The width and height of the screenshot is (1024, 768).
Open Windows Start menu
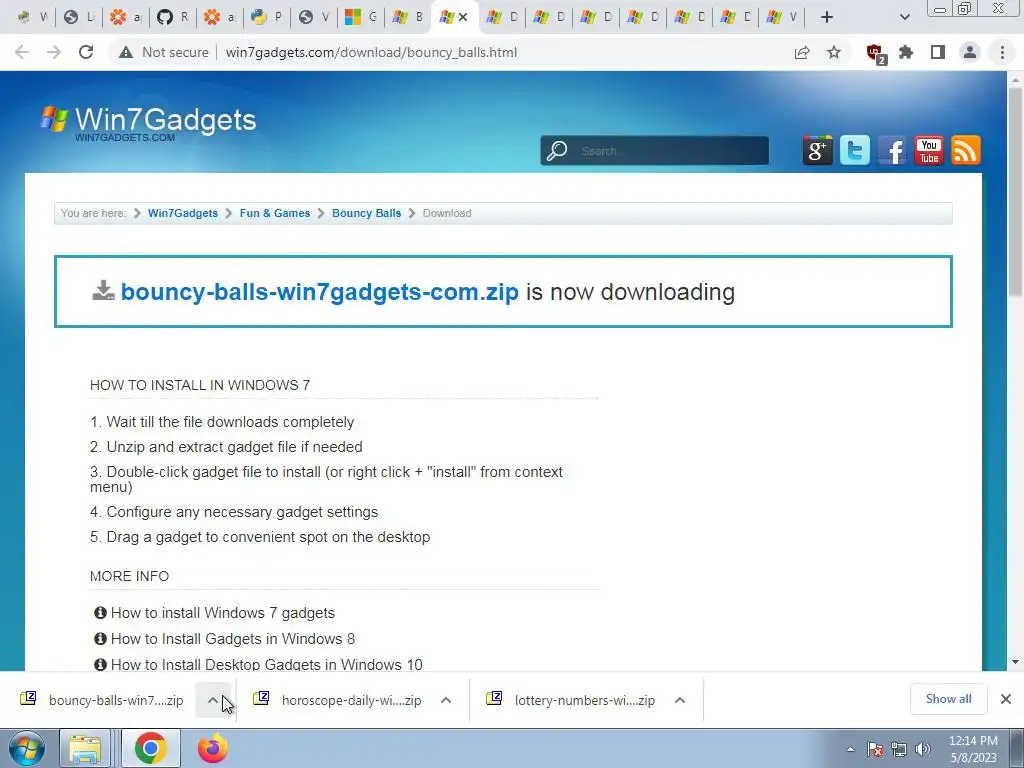(x=26, y=748)
